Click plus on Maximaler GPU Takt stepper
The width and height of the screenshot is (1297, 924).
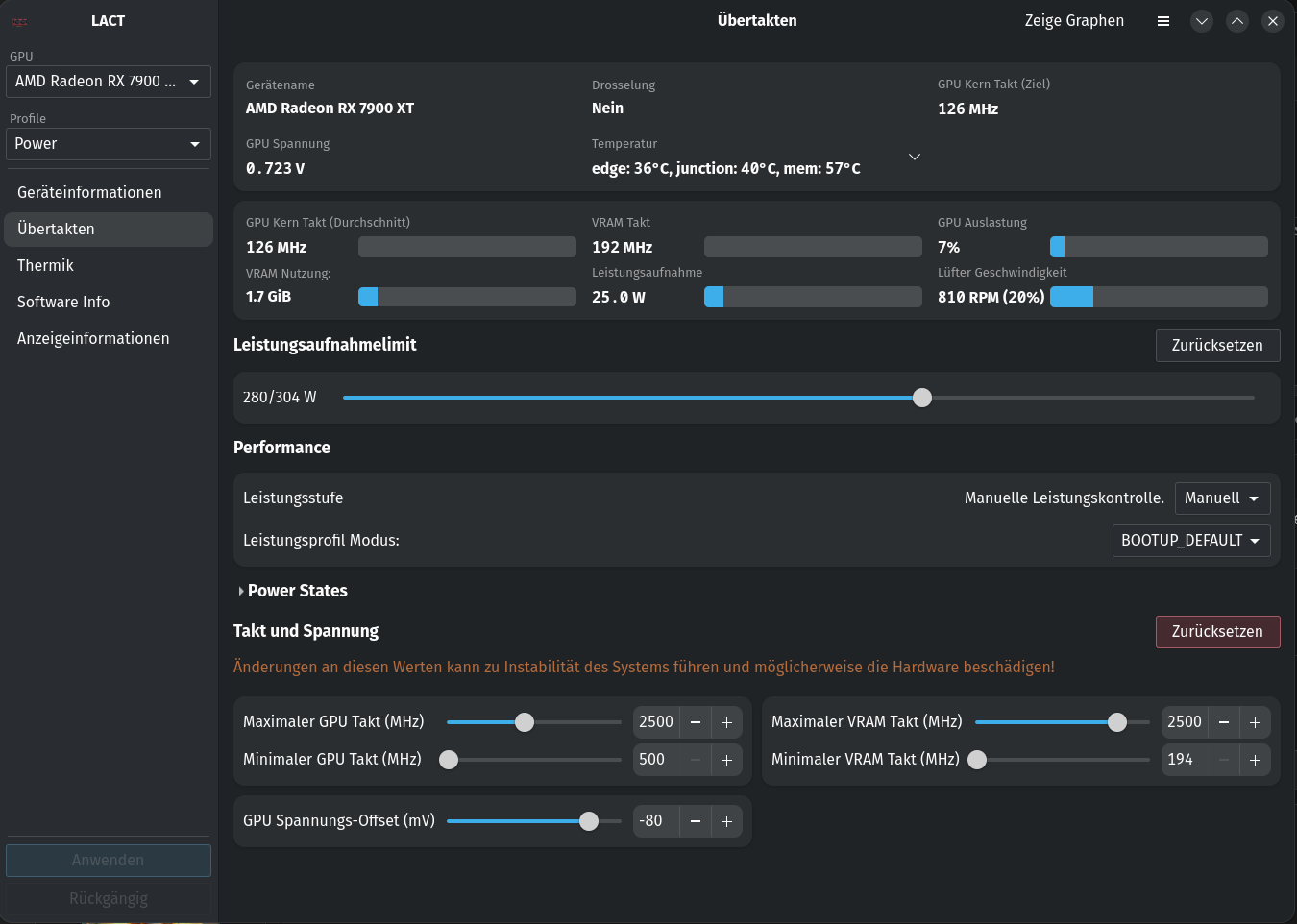tap(726, 722)
